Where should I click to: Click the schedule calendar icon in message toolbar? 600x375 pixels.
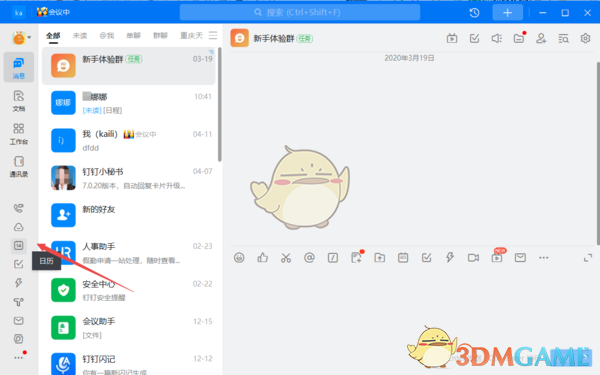[x=403, y=258]
